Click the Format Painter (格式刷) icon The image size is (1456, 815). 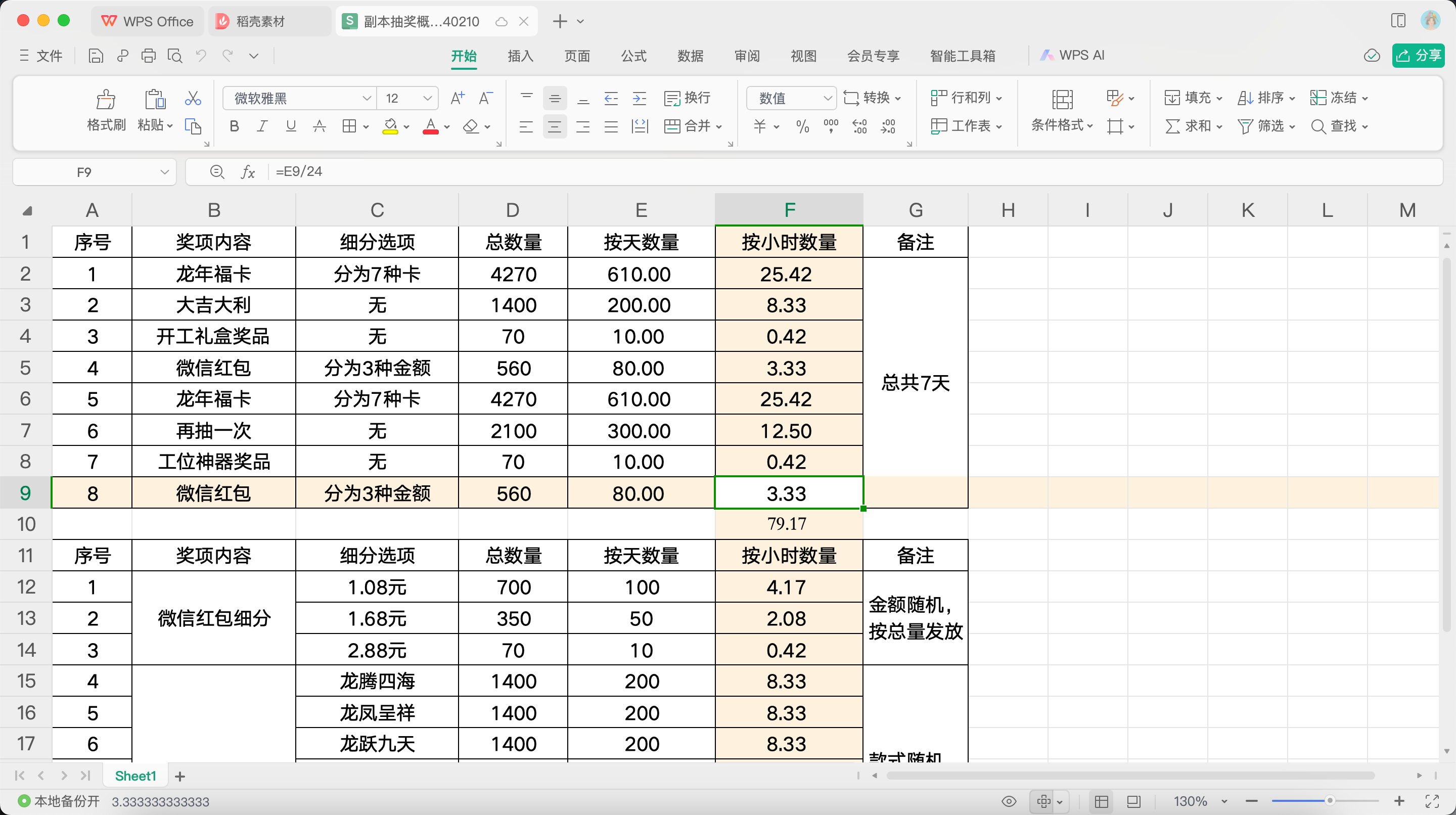coord(106,100)
